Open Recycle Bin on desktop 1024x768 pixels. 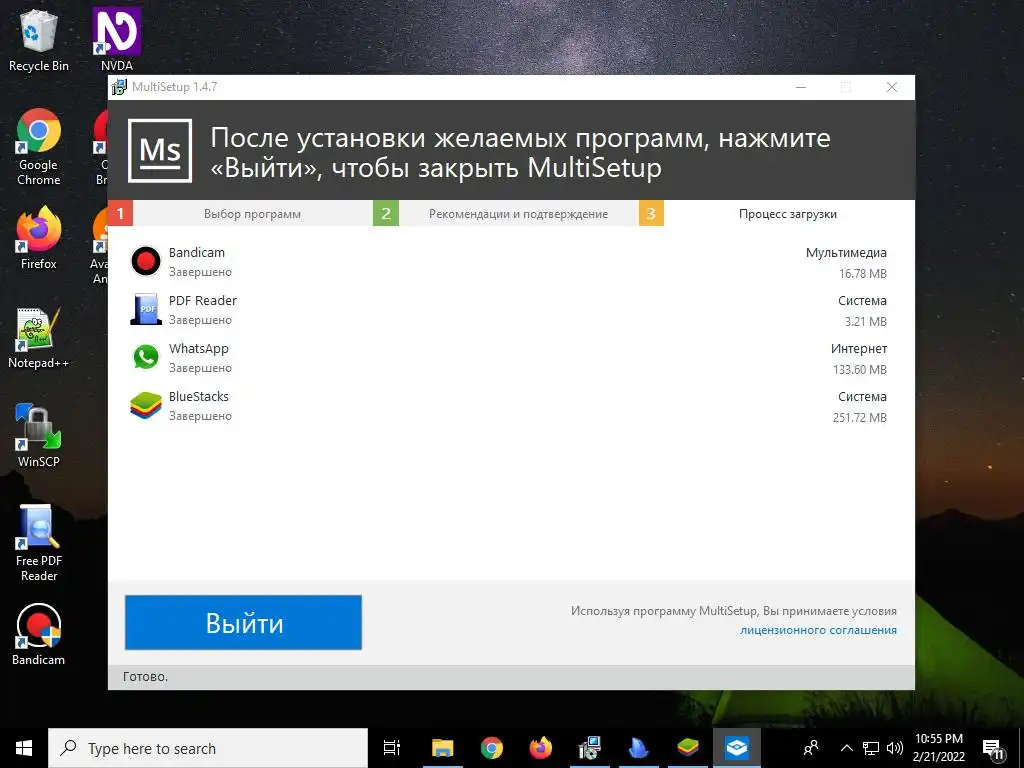39,40
